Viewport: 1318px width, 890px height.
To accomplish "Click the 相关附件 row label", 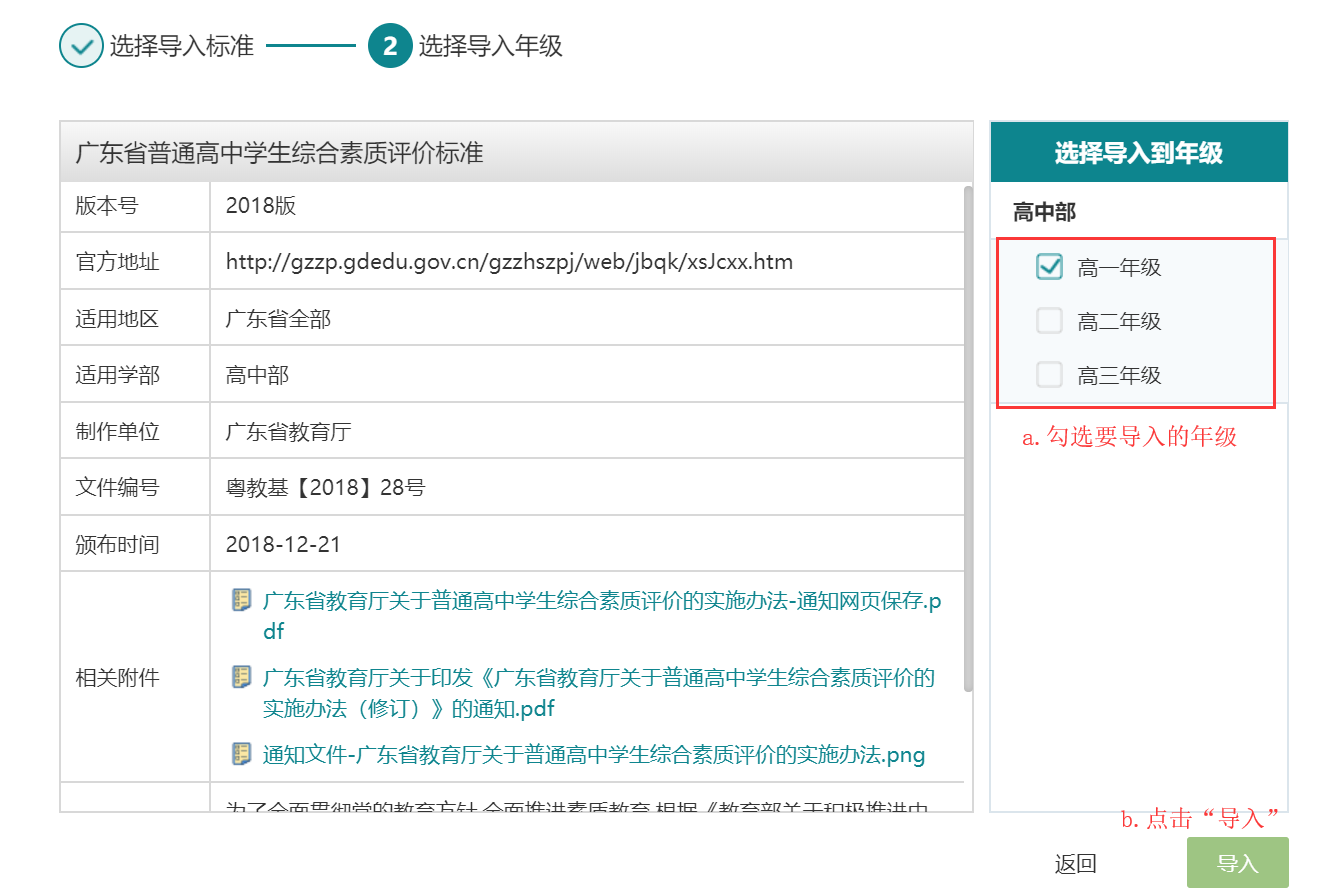I will [118, 678].
